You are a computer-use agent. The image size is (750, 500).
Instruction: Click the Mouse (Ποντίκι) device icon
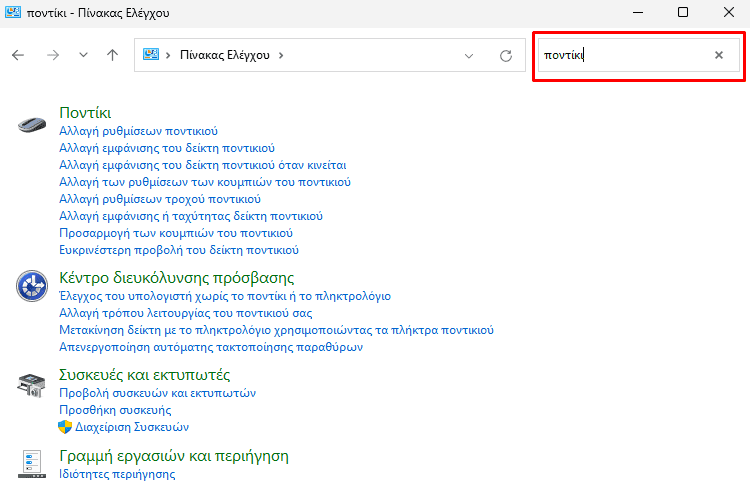coord(32,125)
